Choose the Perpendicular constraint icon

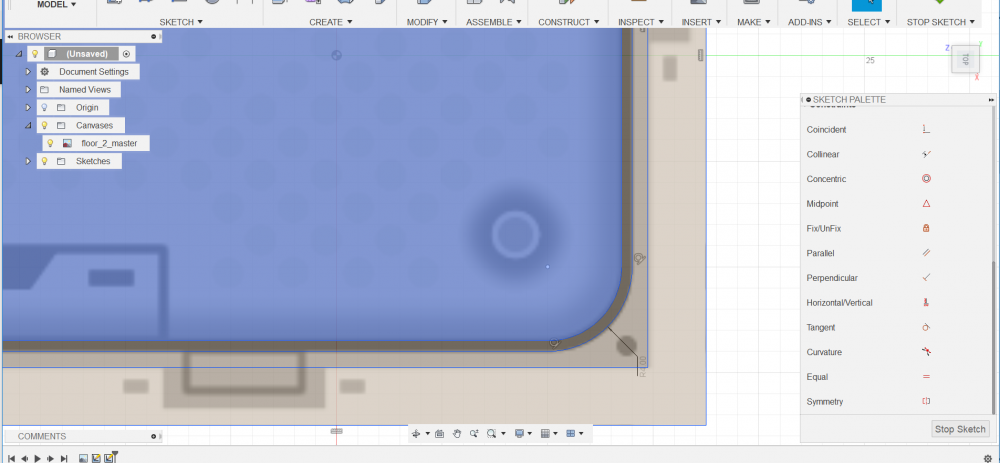(926, 277)
